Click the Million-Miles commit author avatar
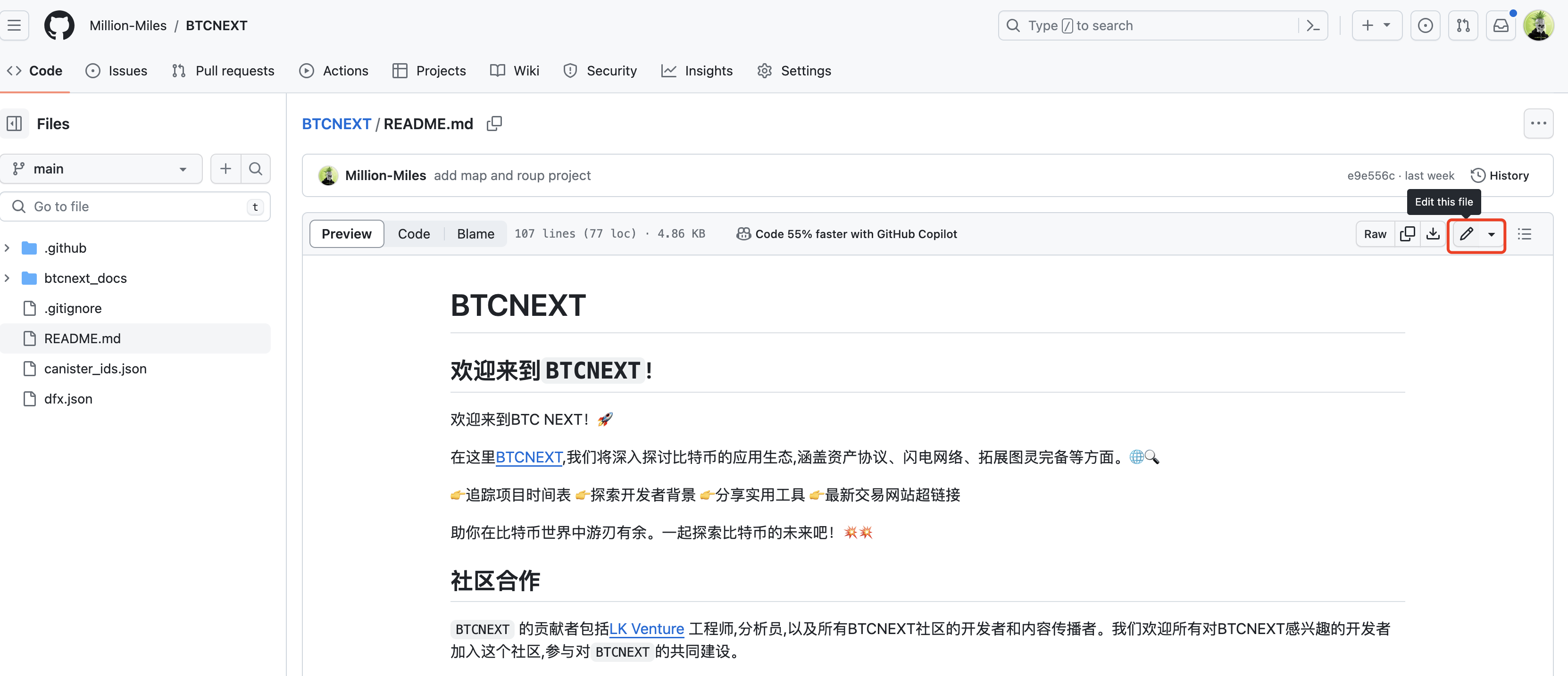Image resolution: width=1568 pixels, height=676 pixels. click(328, 175)
